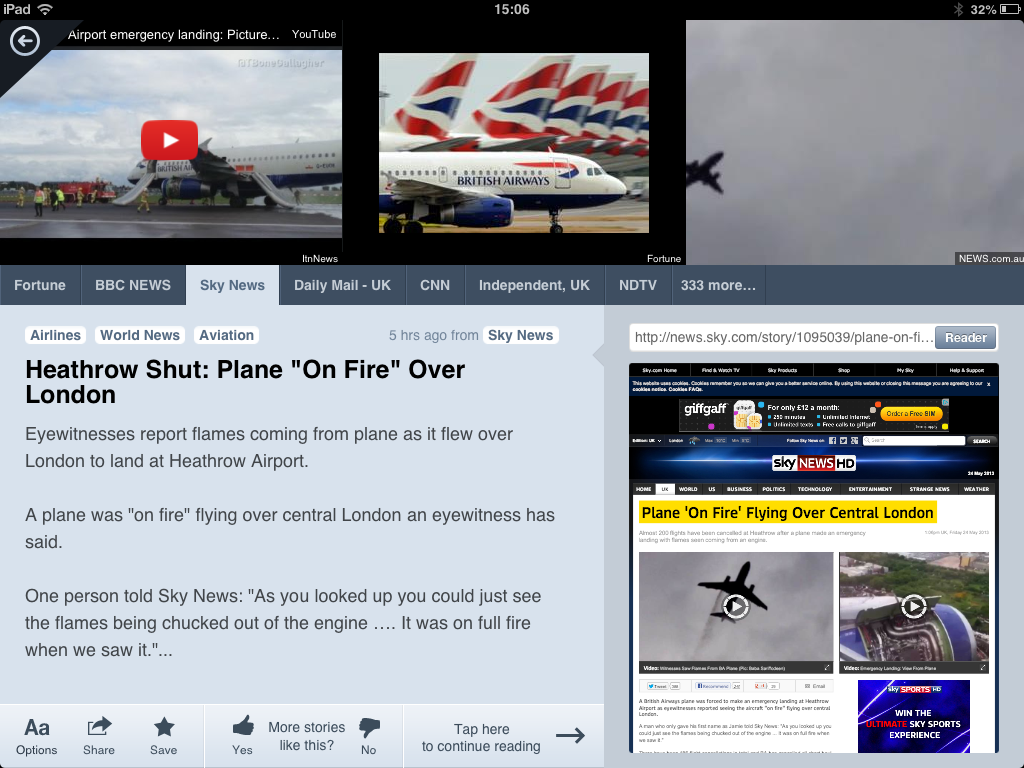Image resolution: width=1024 pixels, height=768 pixels.
Task: Play the YouTube emergency landing video
Action: pos(170,140)
